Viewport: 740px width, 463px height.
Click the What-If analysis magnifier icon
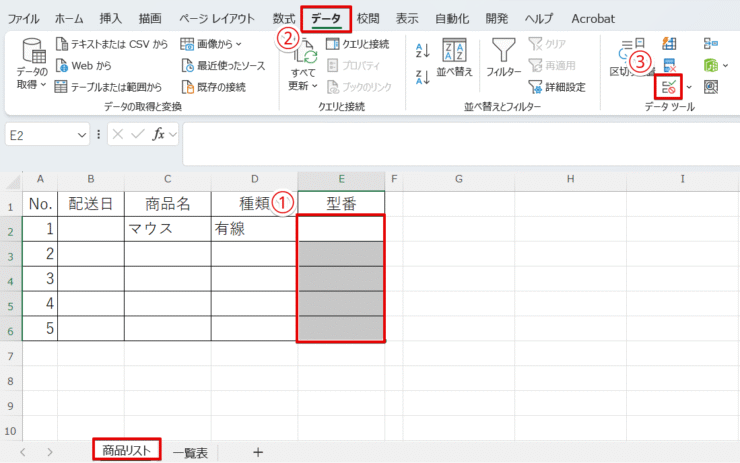711,87
